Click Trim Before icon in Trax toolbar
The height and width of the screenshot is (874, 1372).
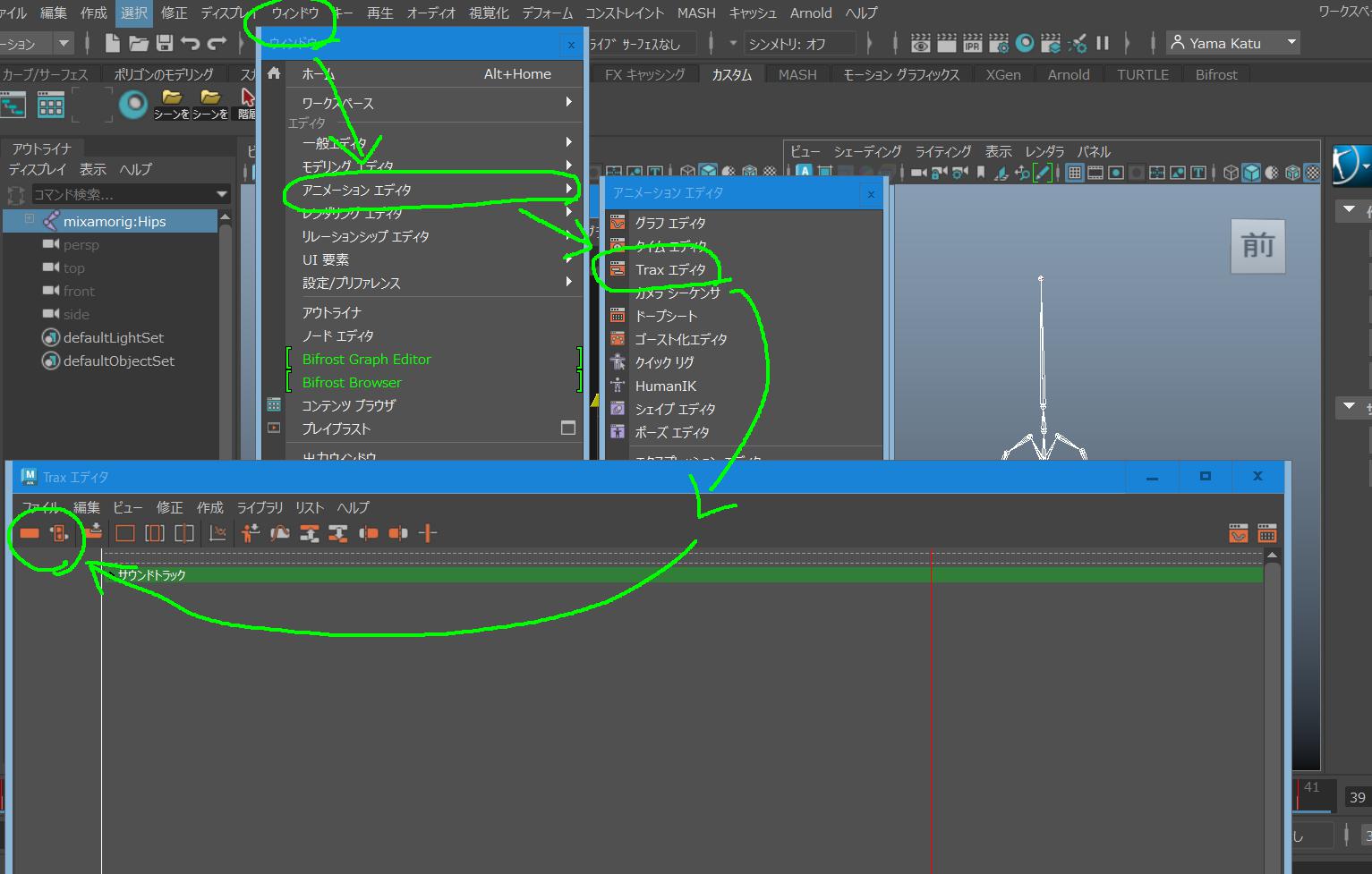(x=369, y=533)
